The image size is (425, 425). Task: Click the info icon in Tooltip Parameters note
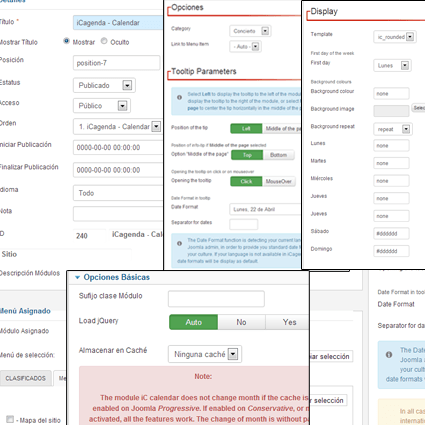point(180,97)
